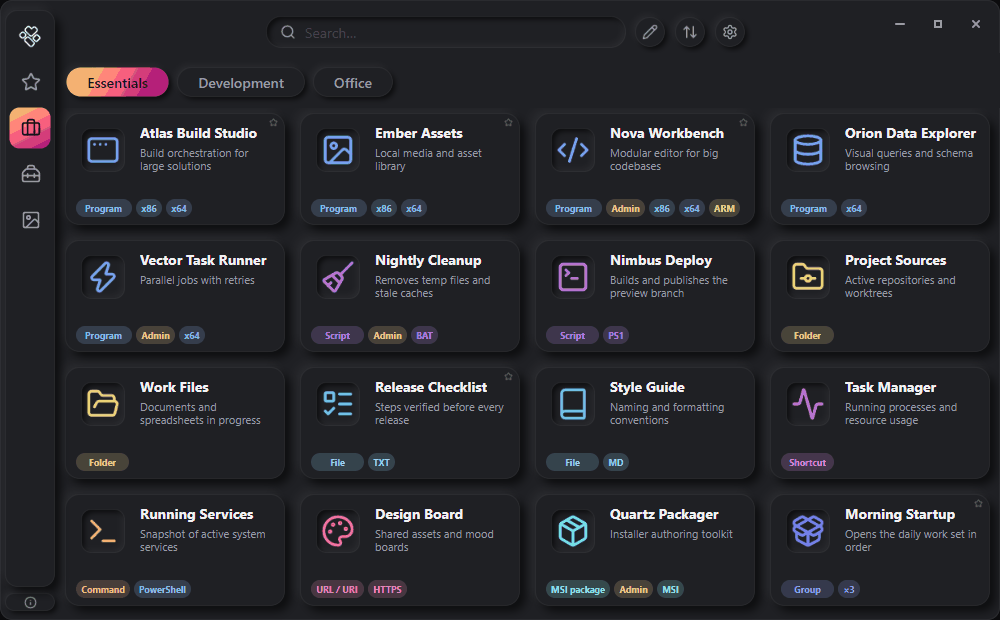Open settings with the gear button

(x=730, y=32)
